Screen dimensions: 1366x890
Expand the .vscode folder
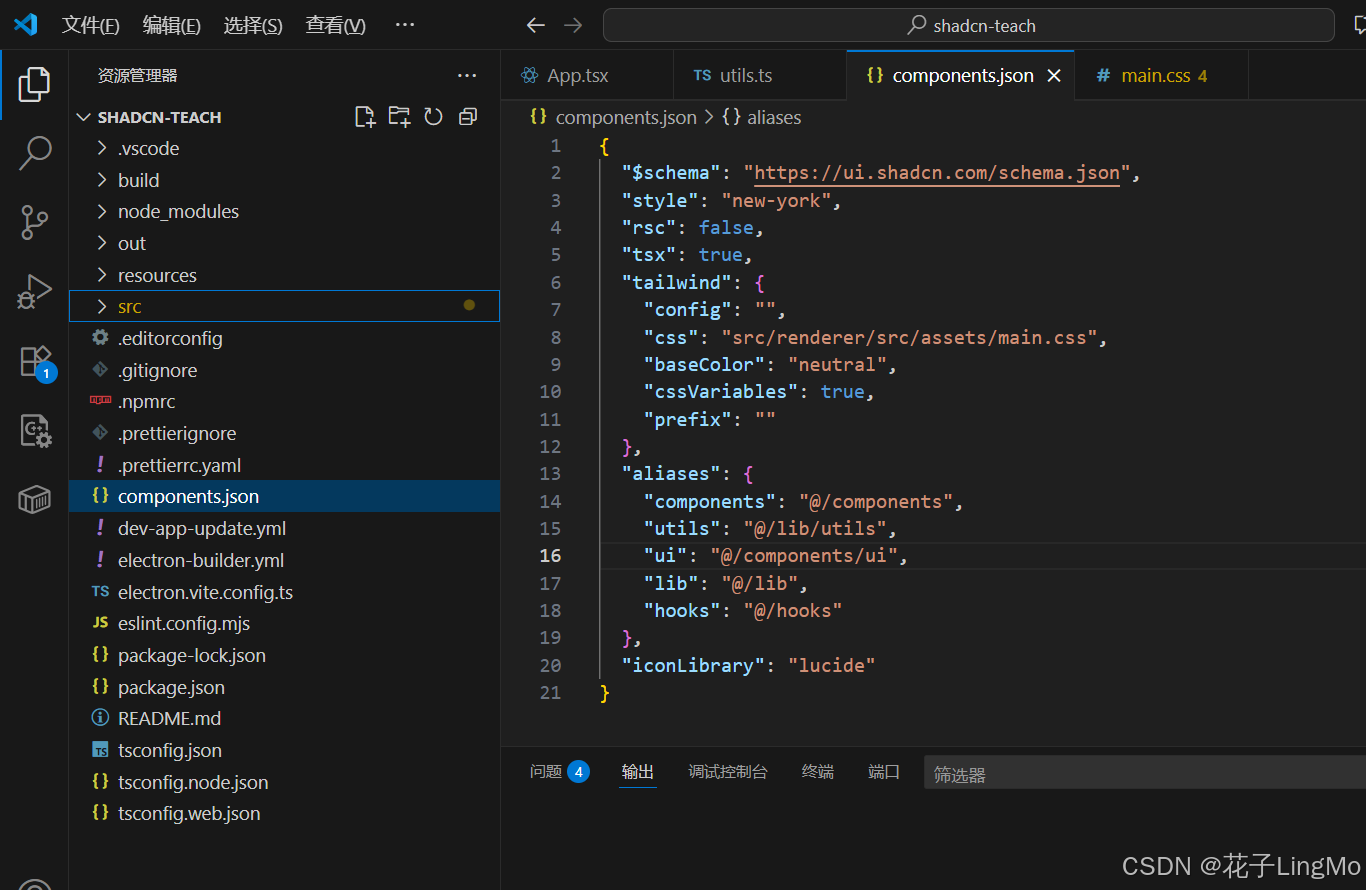[284, 149]
